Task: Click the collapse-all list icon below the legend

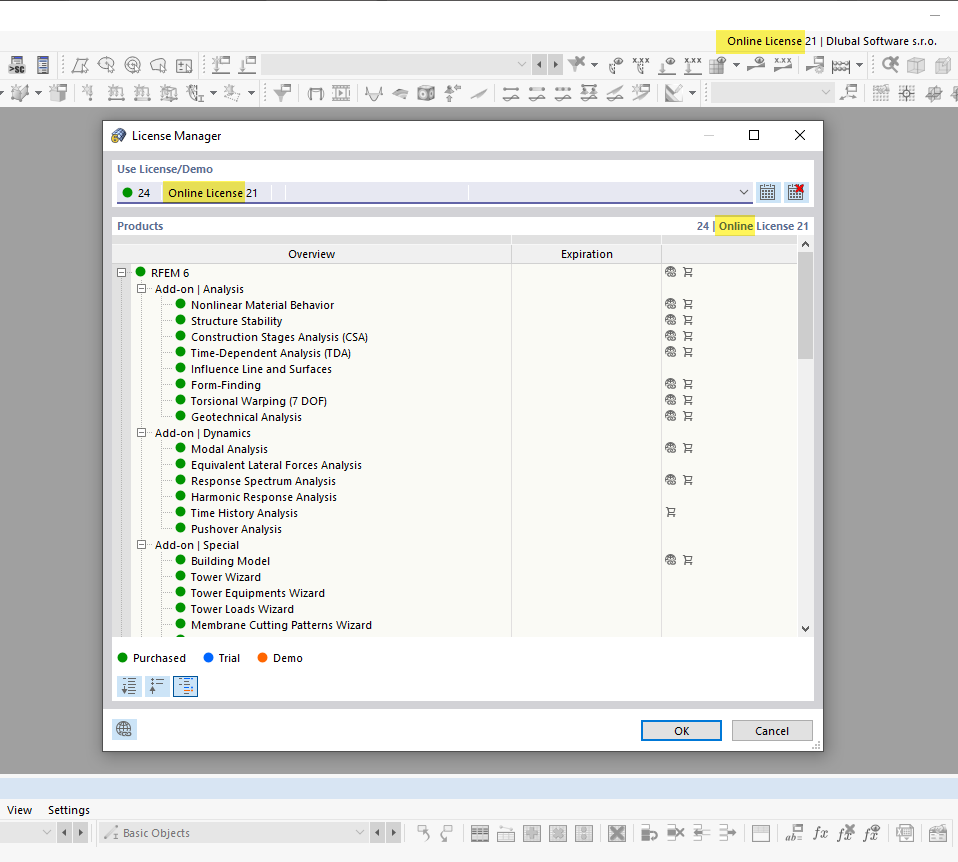Action: [157, 686]
